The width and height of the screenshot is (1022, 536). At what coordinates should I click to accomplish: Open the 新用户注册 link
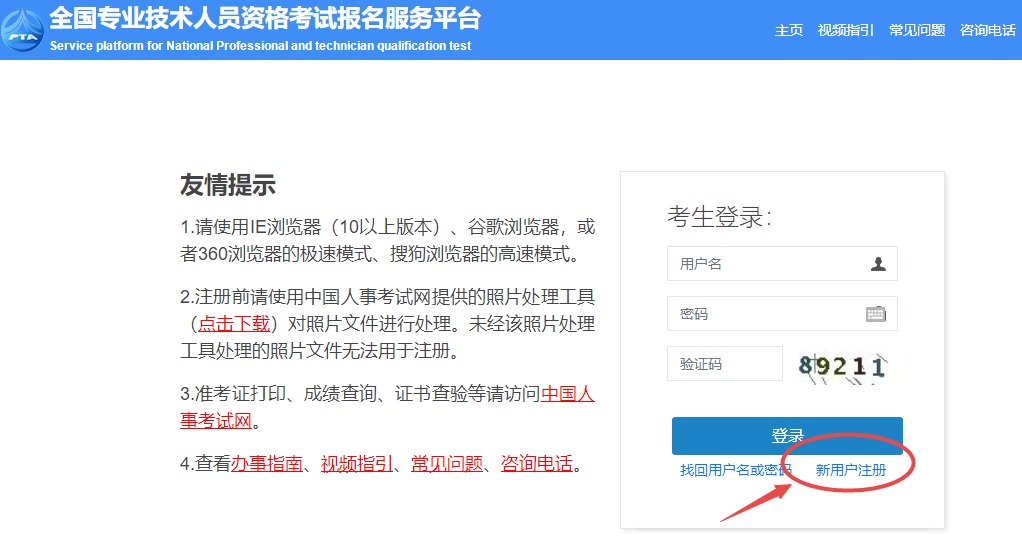click(851, 470)
